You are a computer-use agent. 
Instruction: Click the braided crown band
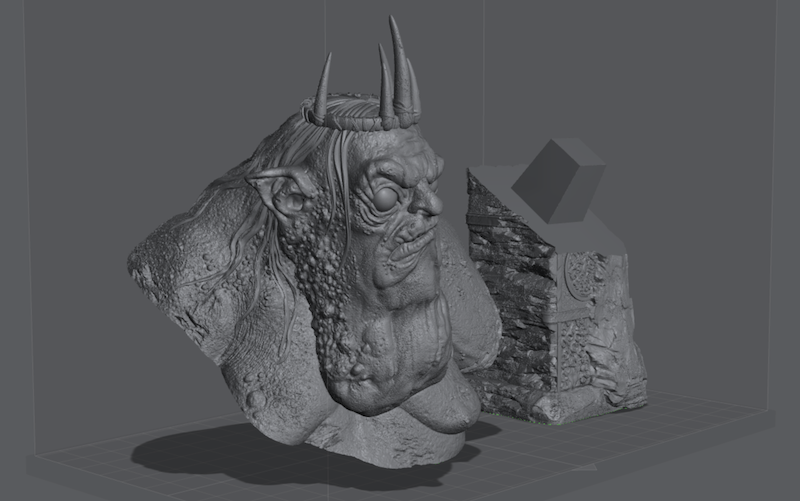pos(355,122)
